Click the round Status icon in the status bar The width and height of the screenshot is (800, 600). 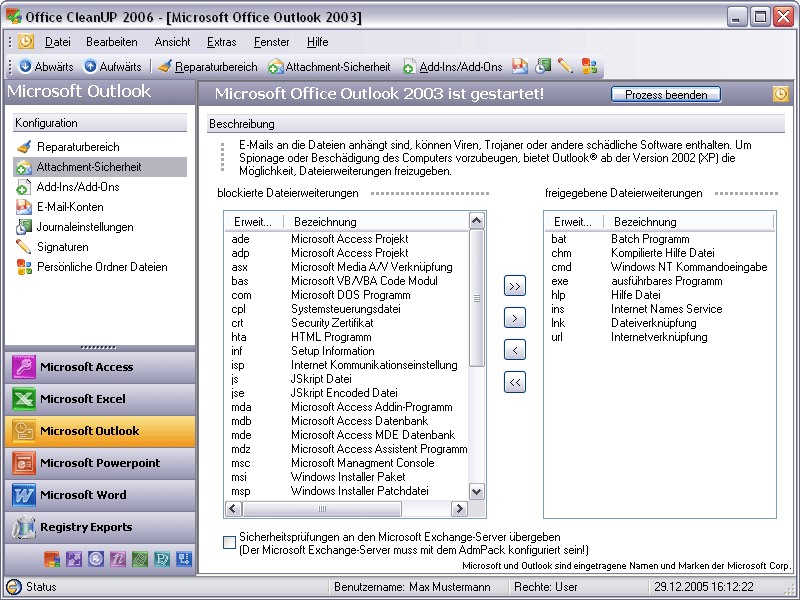13,587
